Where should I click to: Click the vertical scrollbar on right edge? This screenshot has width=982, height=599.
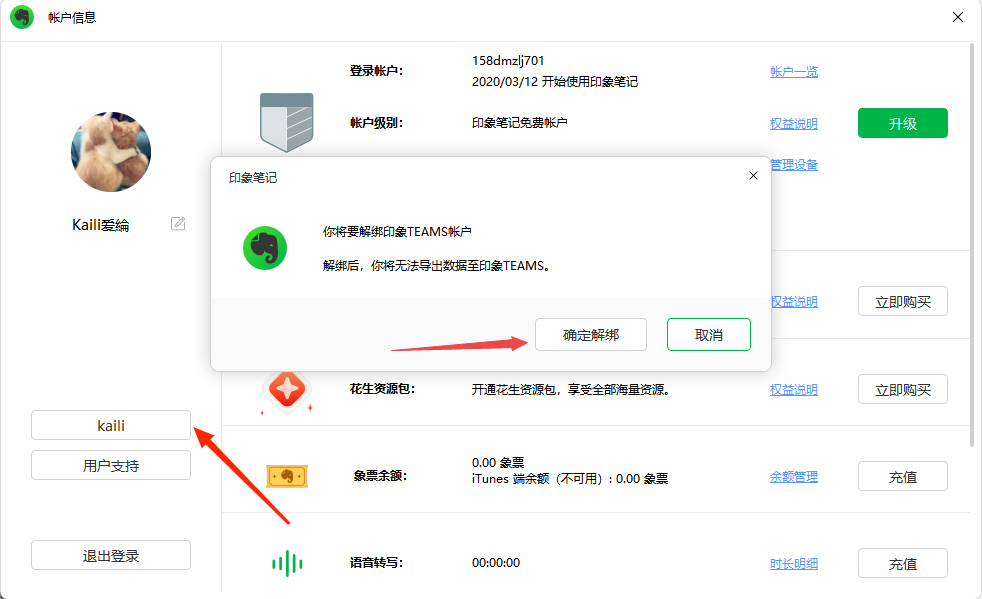click(x=972, y=244)
